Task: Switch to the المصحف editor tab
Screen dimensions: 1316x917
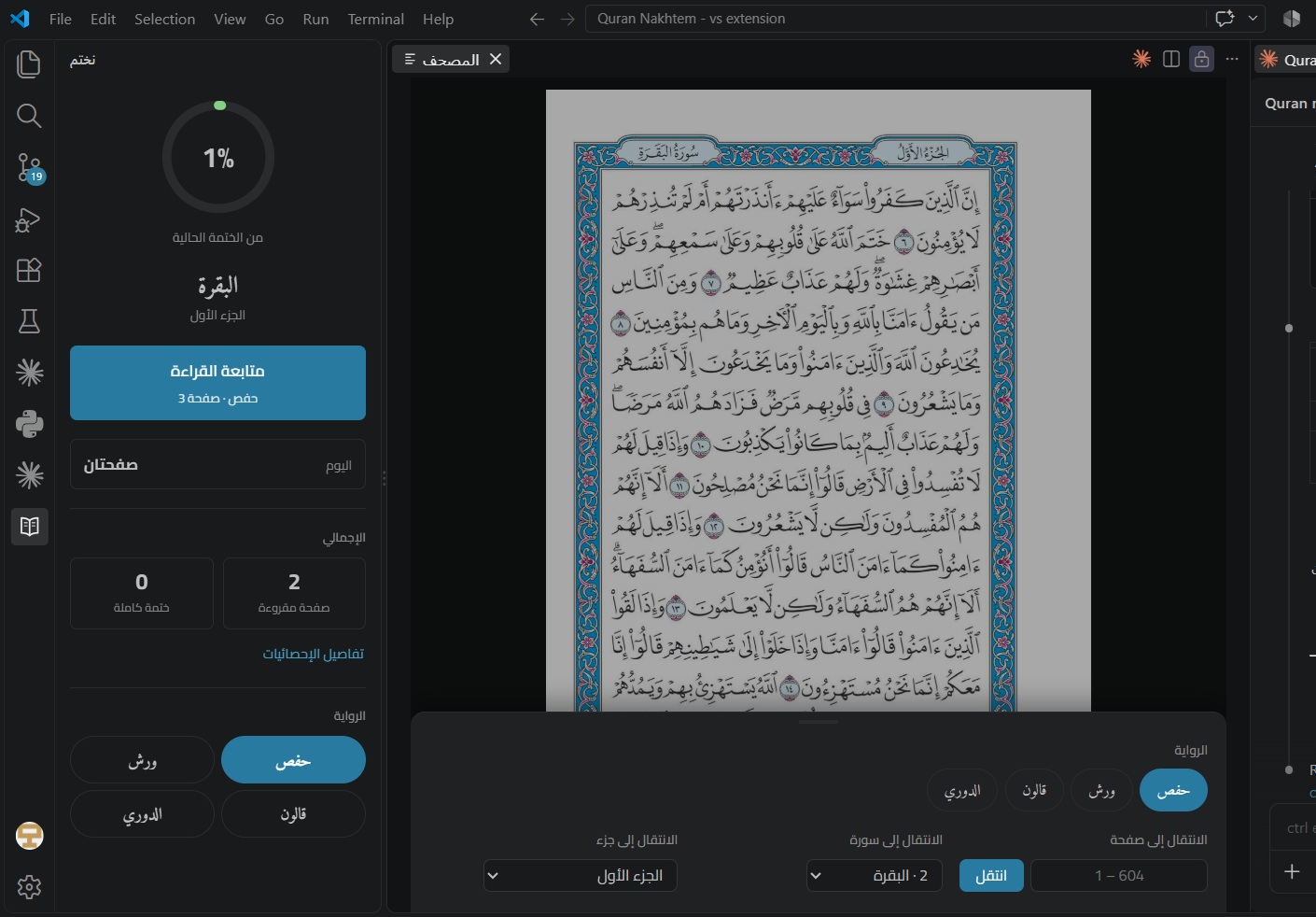Action: point(451,59)
